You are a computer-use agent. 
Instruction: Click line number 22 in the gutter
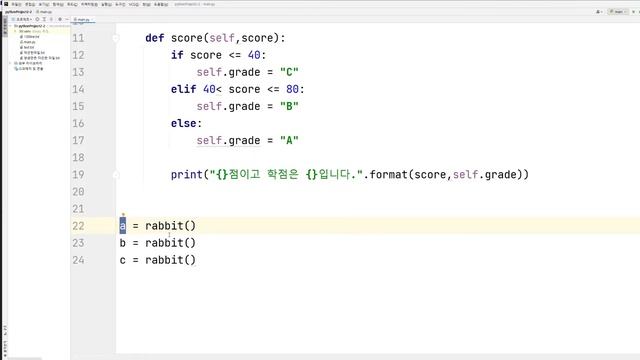(78, 226)
